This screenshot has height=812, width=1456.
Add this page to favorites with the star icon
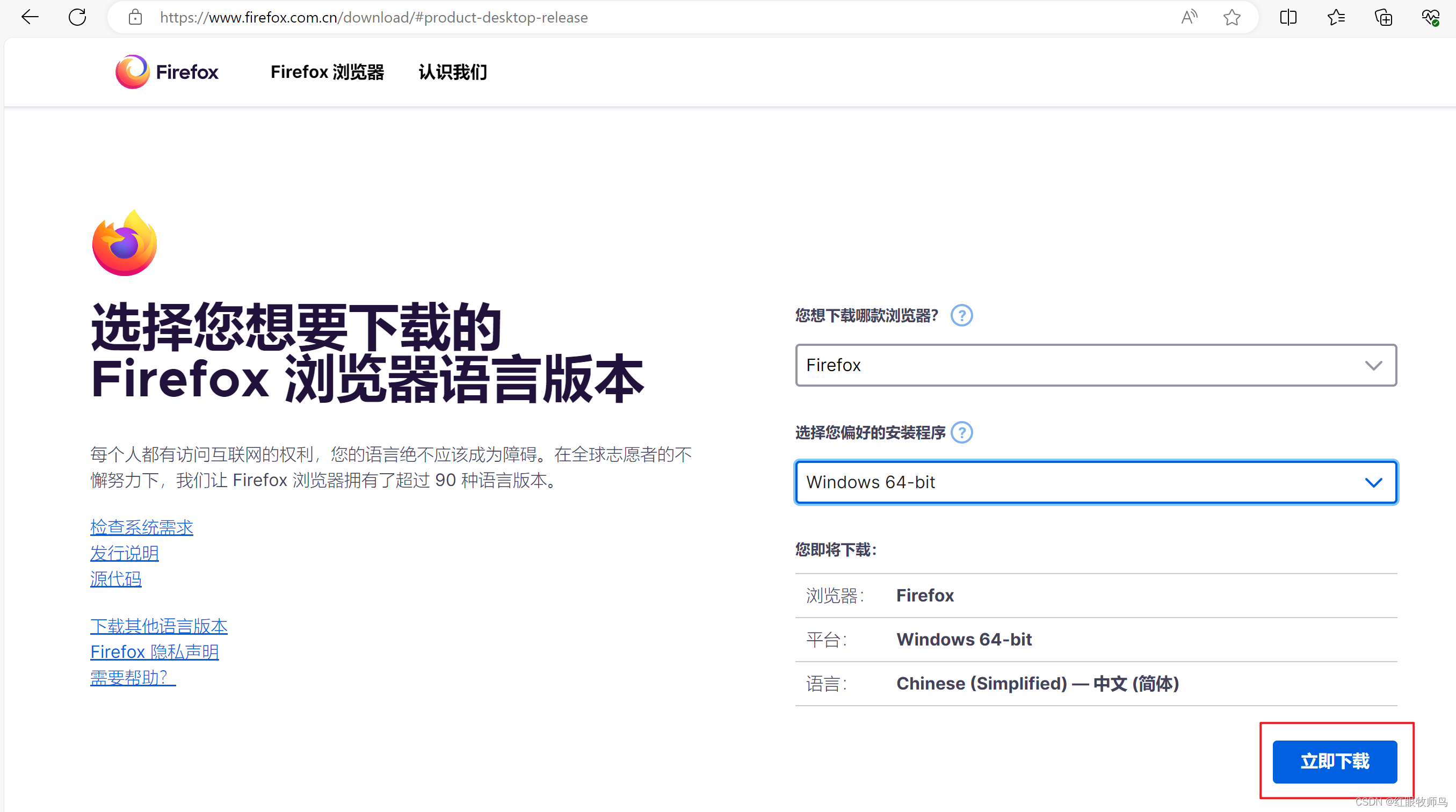point(1232,17)
